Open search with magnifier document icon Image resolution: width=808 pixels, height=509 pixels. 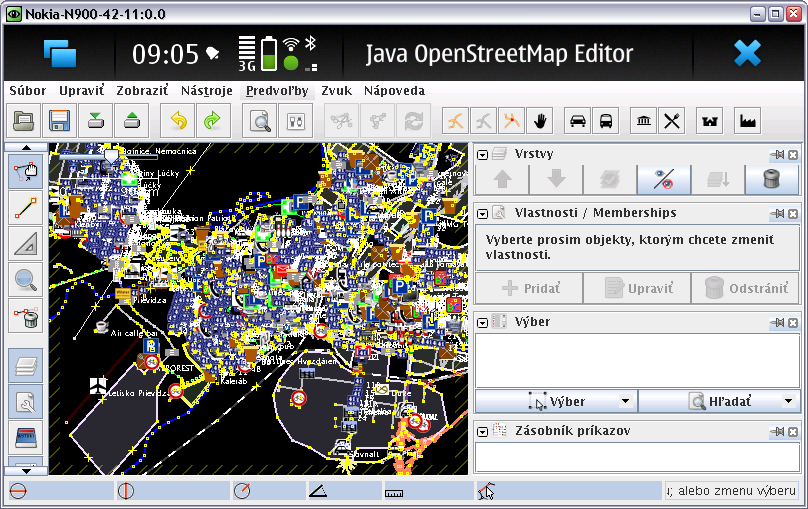pos(260,121)
